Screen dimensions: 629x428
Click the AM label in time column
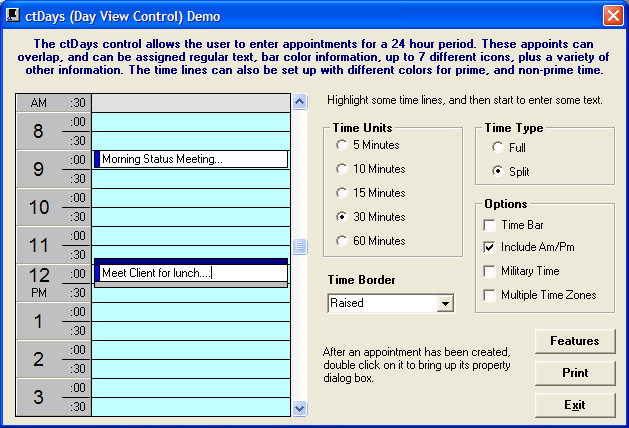39,103
